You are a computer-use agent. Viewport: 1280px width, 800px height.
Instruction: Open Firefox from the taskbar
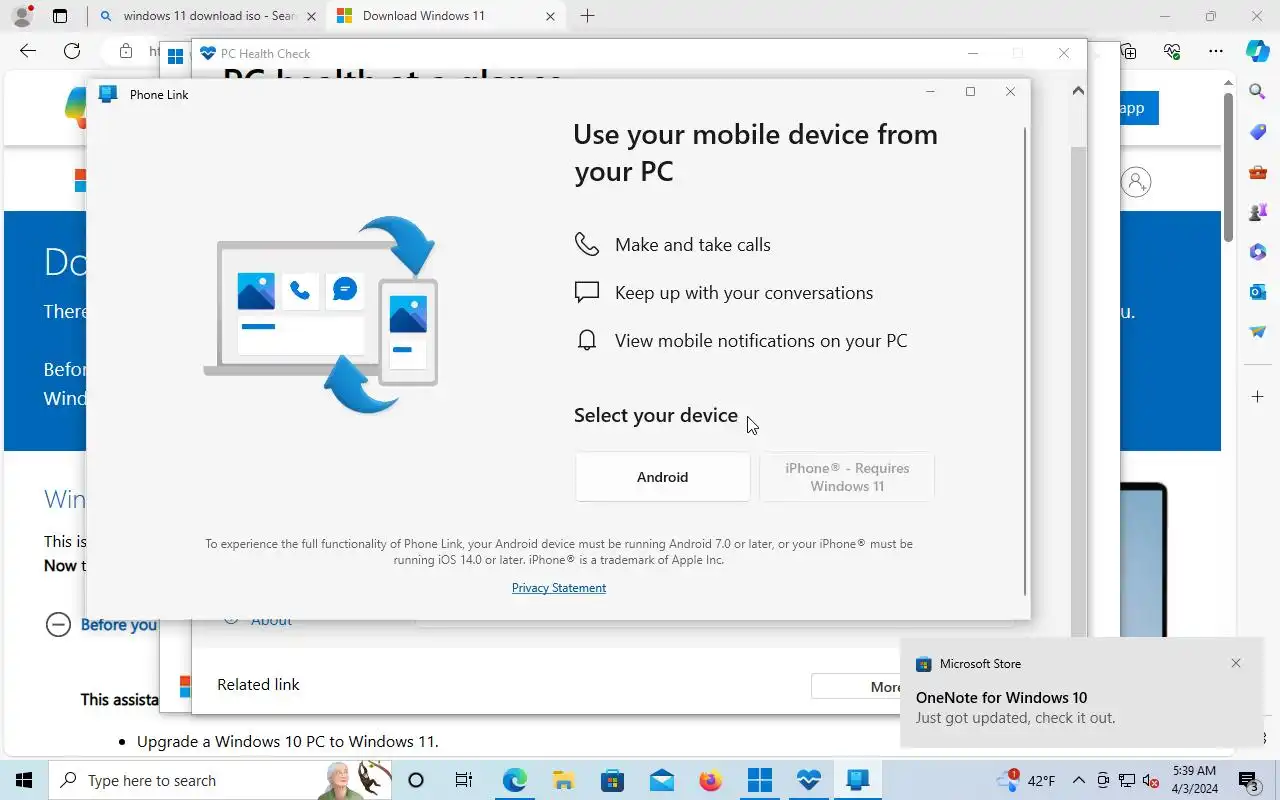710,780
